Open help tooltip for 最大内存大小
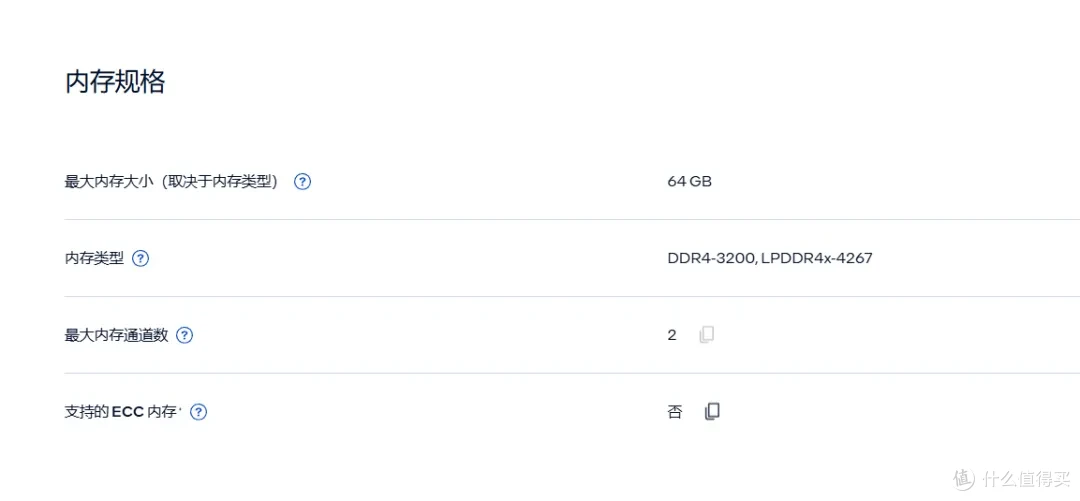The height and width of the screenshot is (501, 1080). coord(302,182)
